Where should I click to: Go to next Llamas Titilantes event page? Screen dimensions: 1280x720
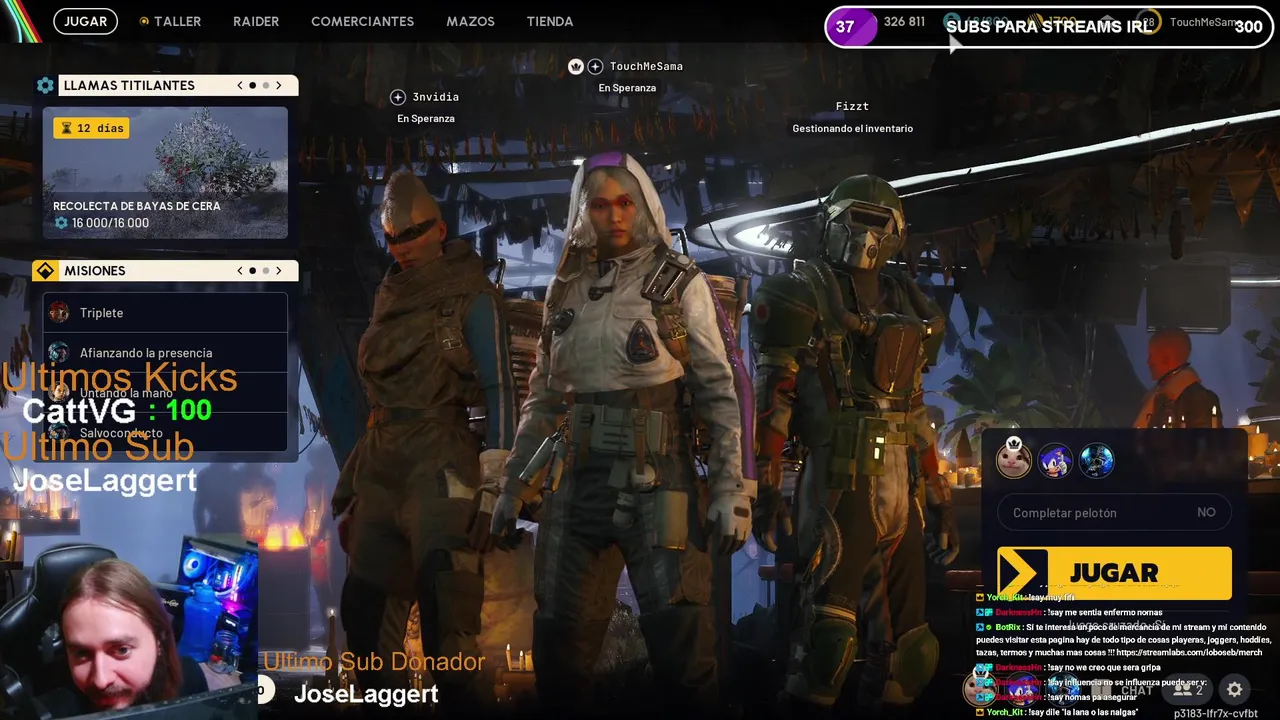279,85
